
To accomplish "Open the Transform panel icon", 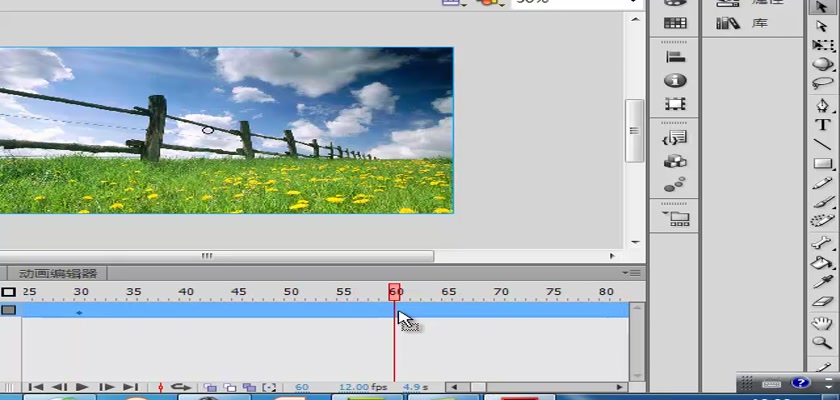I will [674, 104].
